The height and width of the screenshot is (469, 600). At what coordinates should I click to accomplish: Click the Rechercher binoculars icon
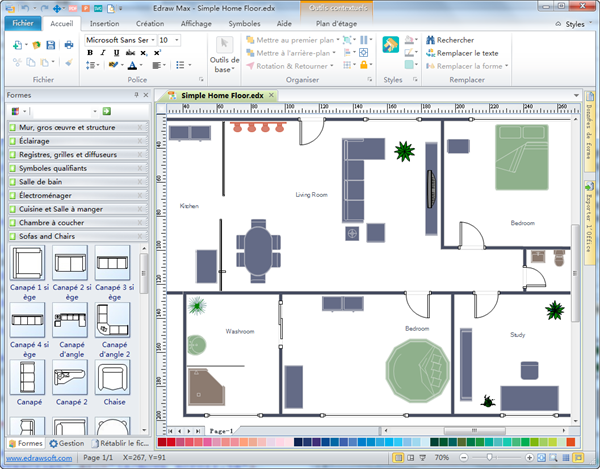click(x=429, y=40)
